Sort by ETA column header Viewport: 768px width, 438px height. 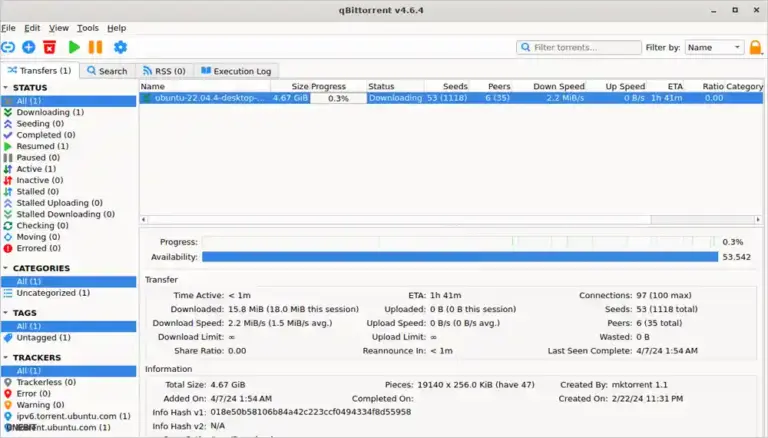[x=666, y=86]
